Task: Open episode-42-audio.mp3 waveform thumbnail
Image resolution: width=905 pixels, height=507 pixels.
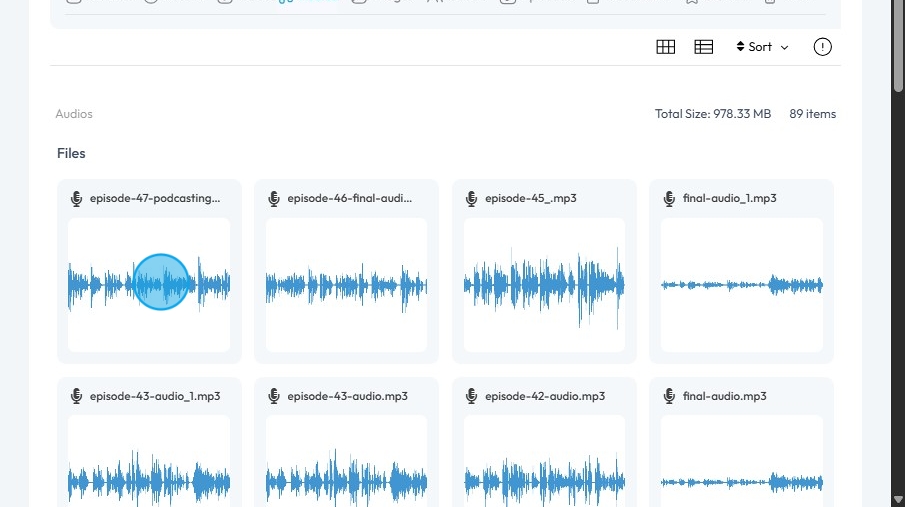Action: (x=544, y=461)
